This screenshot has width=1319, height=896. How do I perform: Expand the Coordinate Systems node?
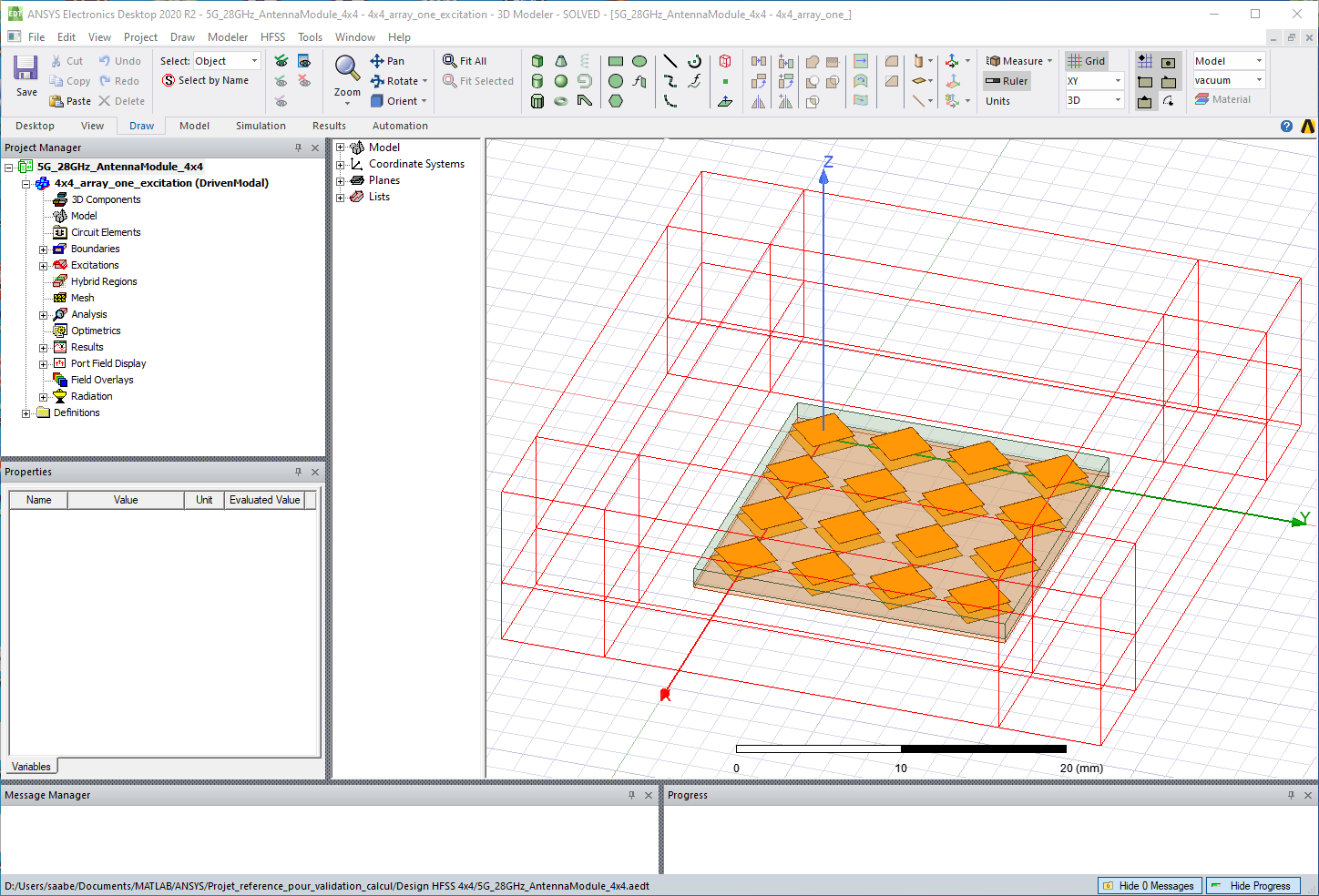[341, 165]
